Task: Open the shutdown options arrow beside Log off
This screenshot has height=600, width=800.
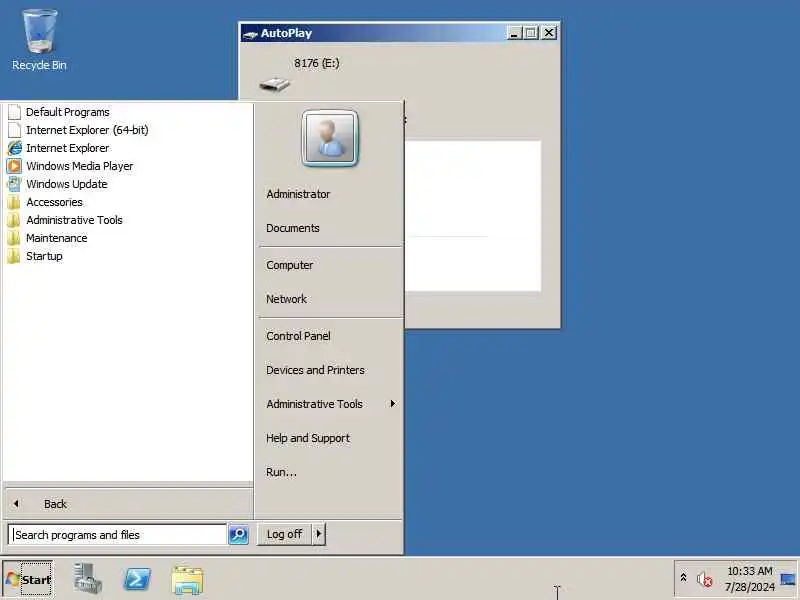Action: [x=319, y=534]
